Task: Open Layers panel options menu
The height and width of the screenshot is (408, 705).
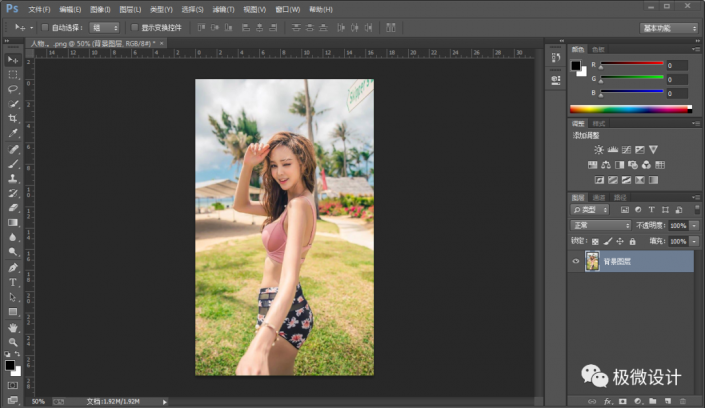Action: click(x=696, y=197)
